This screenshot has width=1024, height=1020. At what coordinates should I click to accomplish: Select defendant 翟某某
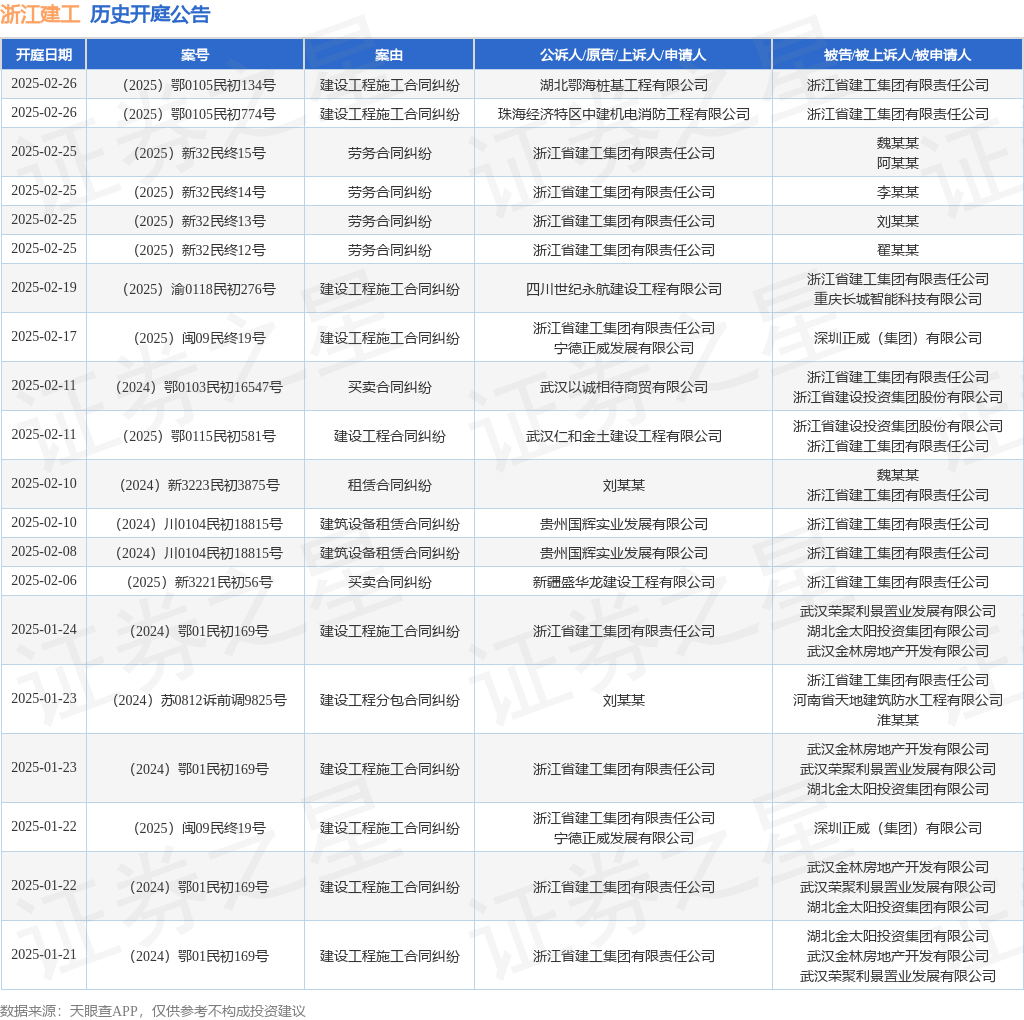pos(897,250)
